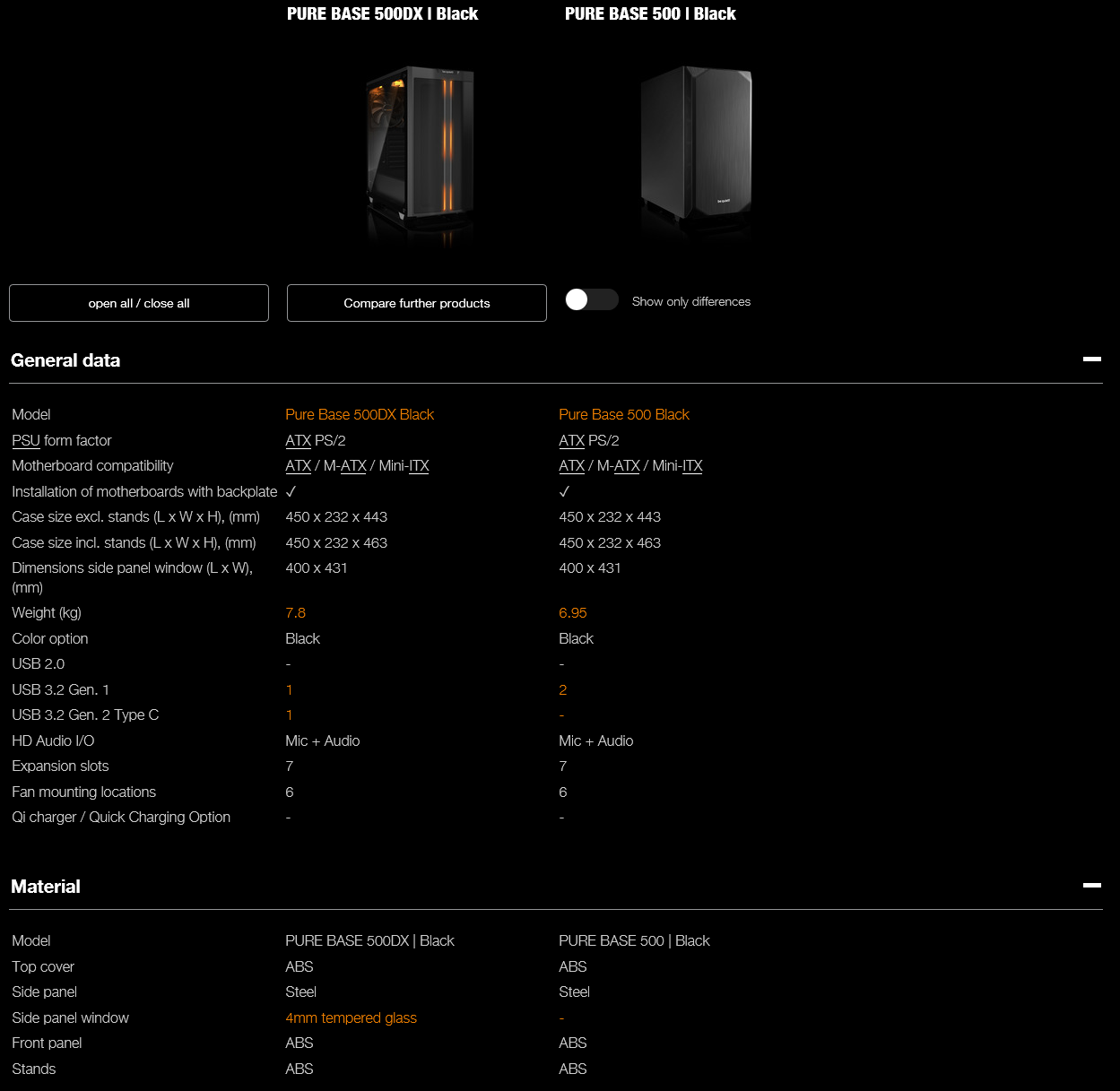Click the orange USB 3.2 Gen. 1 value 2
The image size is (1120, 1091).
562,689
